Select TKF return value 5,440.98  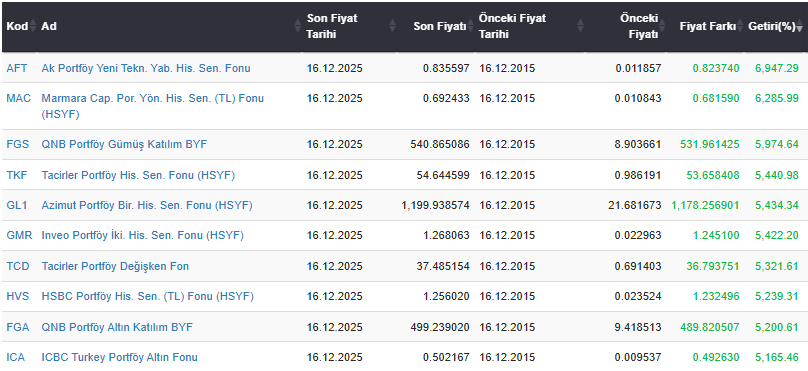(777, 175)
